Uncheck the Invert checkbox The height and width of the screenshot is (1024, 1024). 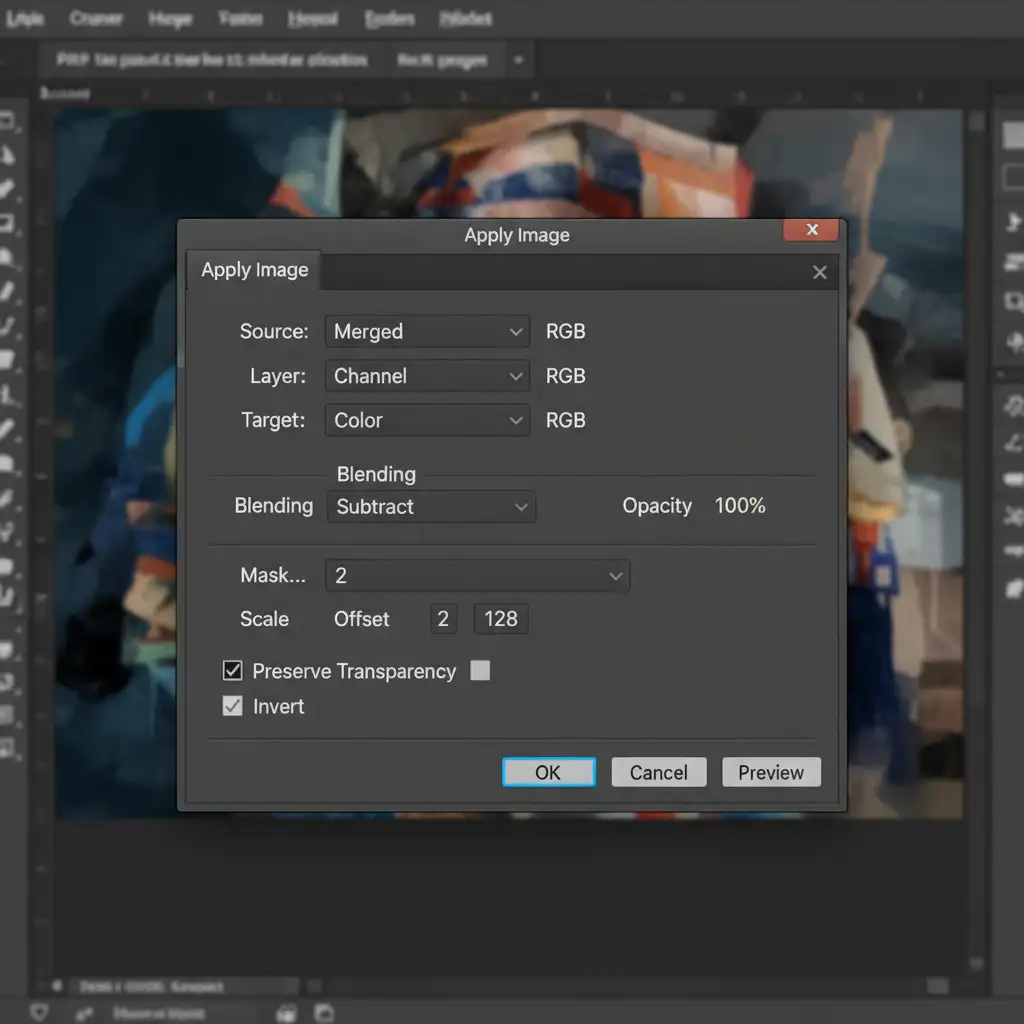click(233, 706)
